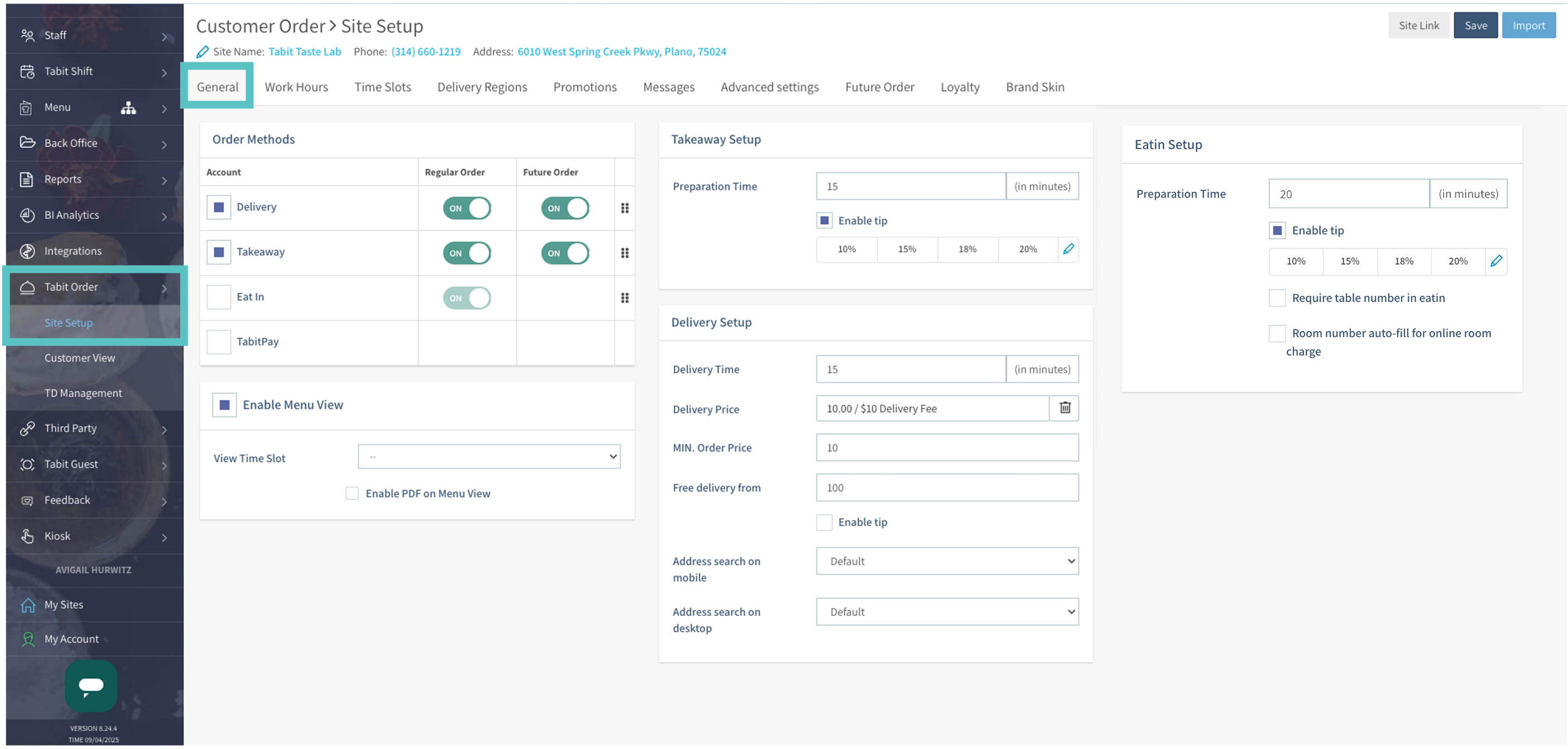Click the hierarchy icon next to Menu
Image resolution: width=1568 pixels, height=749 pixels.
pos(128,108)
